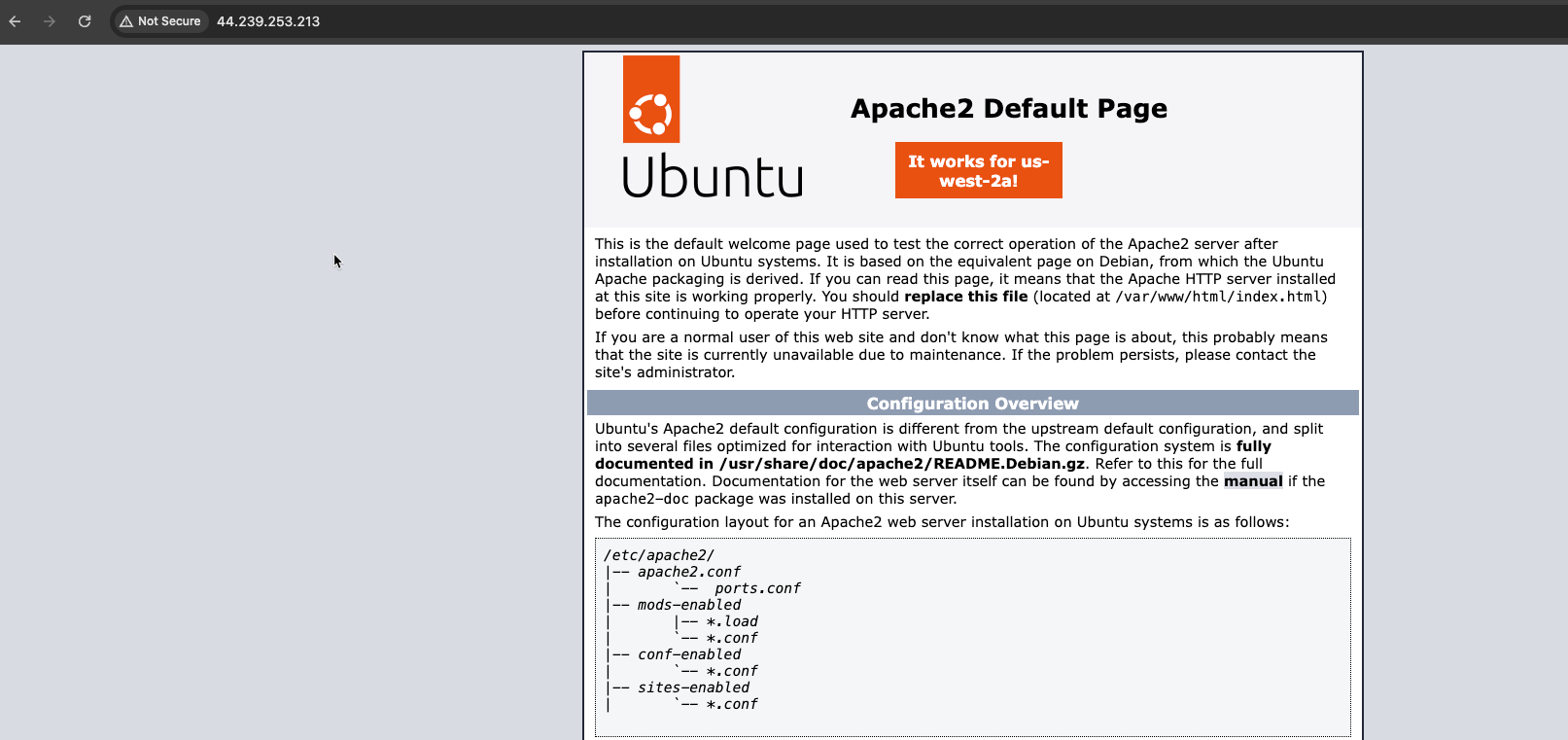Click the Ubuntu wordmark text
This screenshot has width=1568, height=740.
[713, 176]
